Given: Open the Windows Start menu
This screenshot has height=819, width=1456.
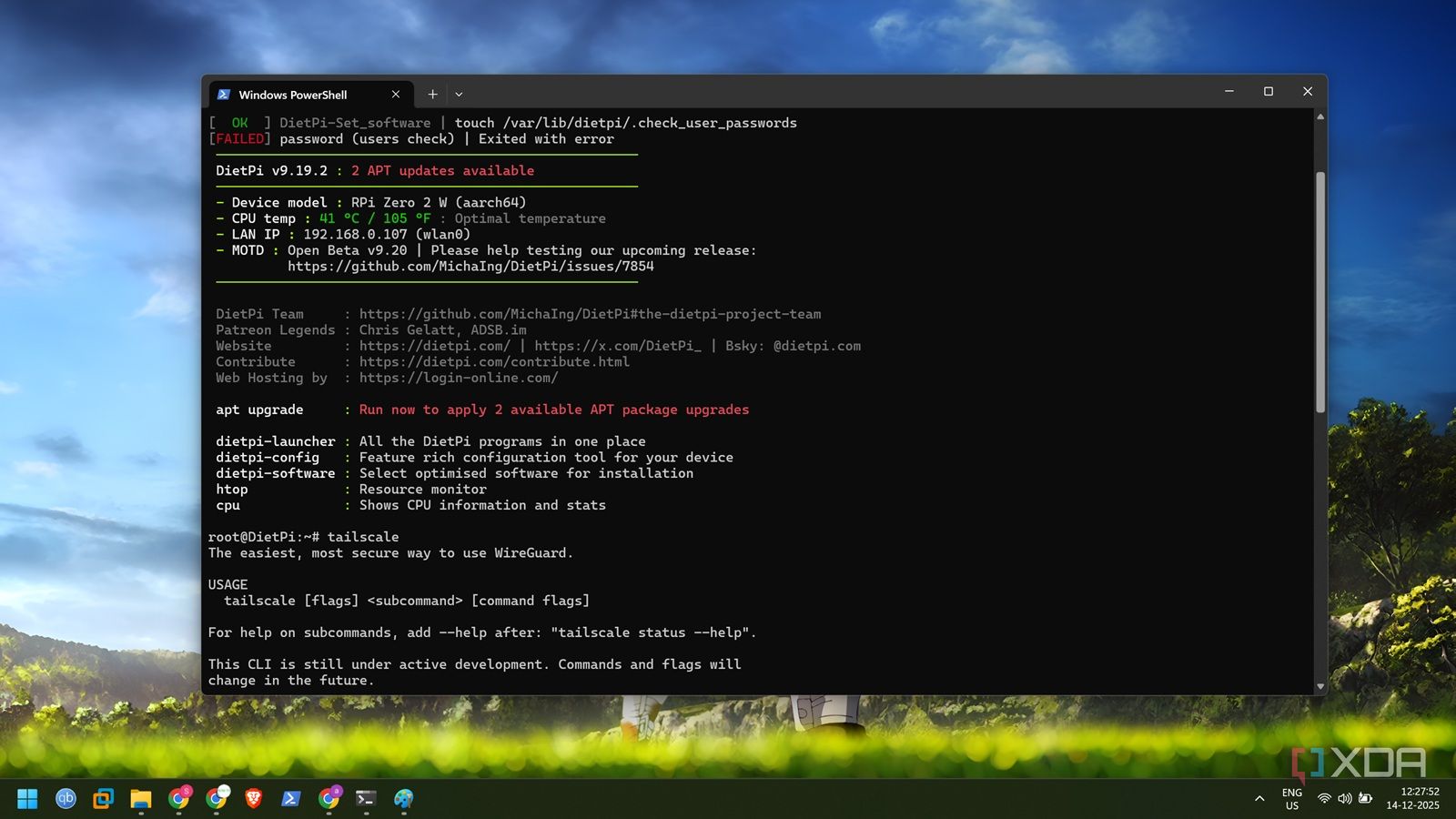Looking at the screenshot, I should 27,799.
